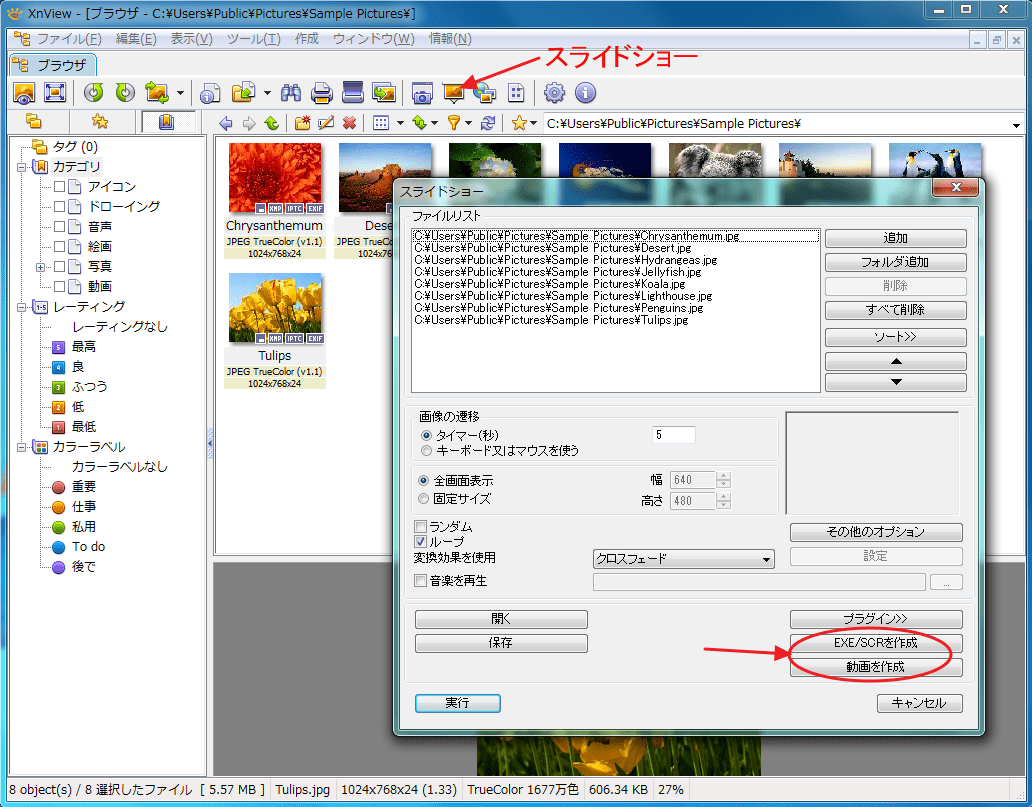Viewport: 1032px width, 807px height.
Task: Select the 重要 red color label
Action: pyautogui.click(x=84, y=487)
